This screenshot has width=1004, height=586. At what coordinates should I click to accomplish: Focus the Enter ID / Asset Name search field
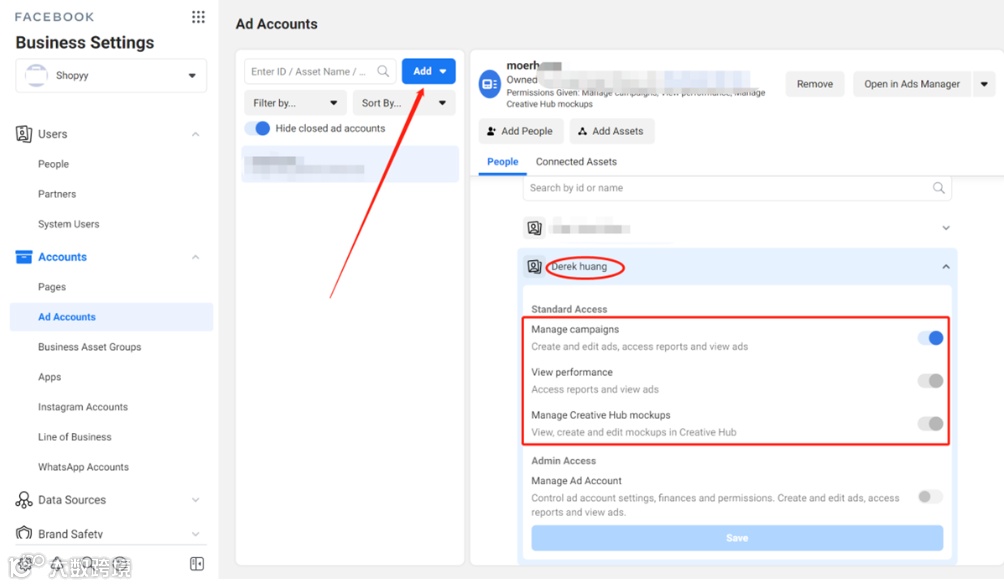(320, 71)
